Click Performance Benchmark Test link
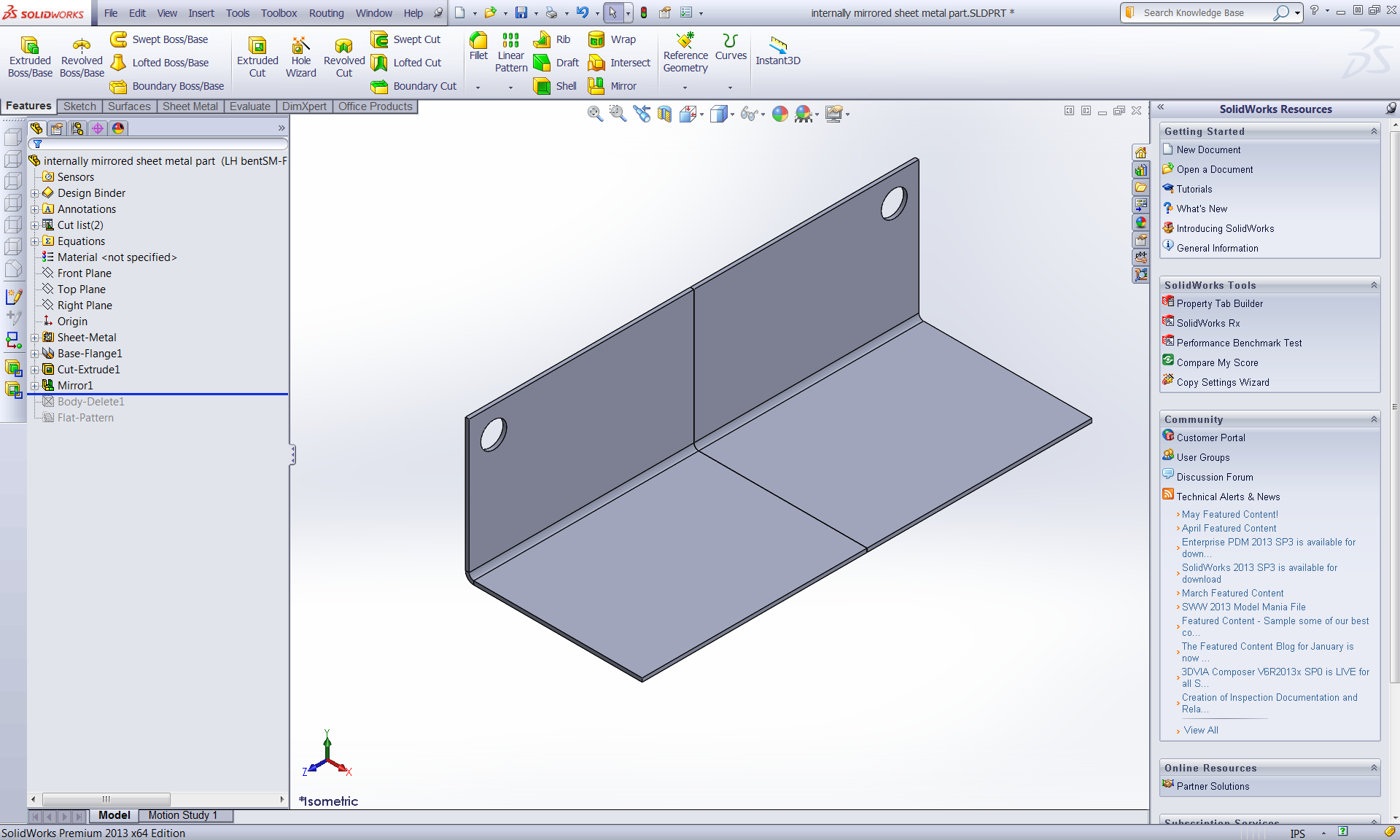The height and width of the screenshot is (840, 1400). pos(1239,343)
